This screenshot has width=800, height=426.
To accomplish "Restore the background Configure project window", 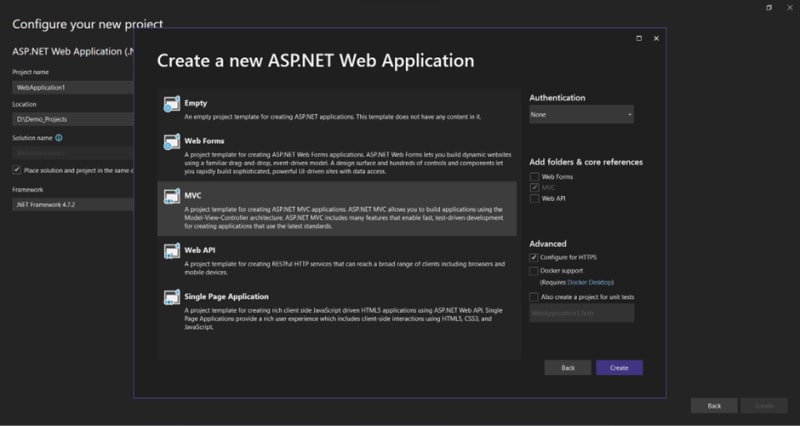I will pyautogui.click(x=769, y=8).
